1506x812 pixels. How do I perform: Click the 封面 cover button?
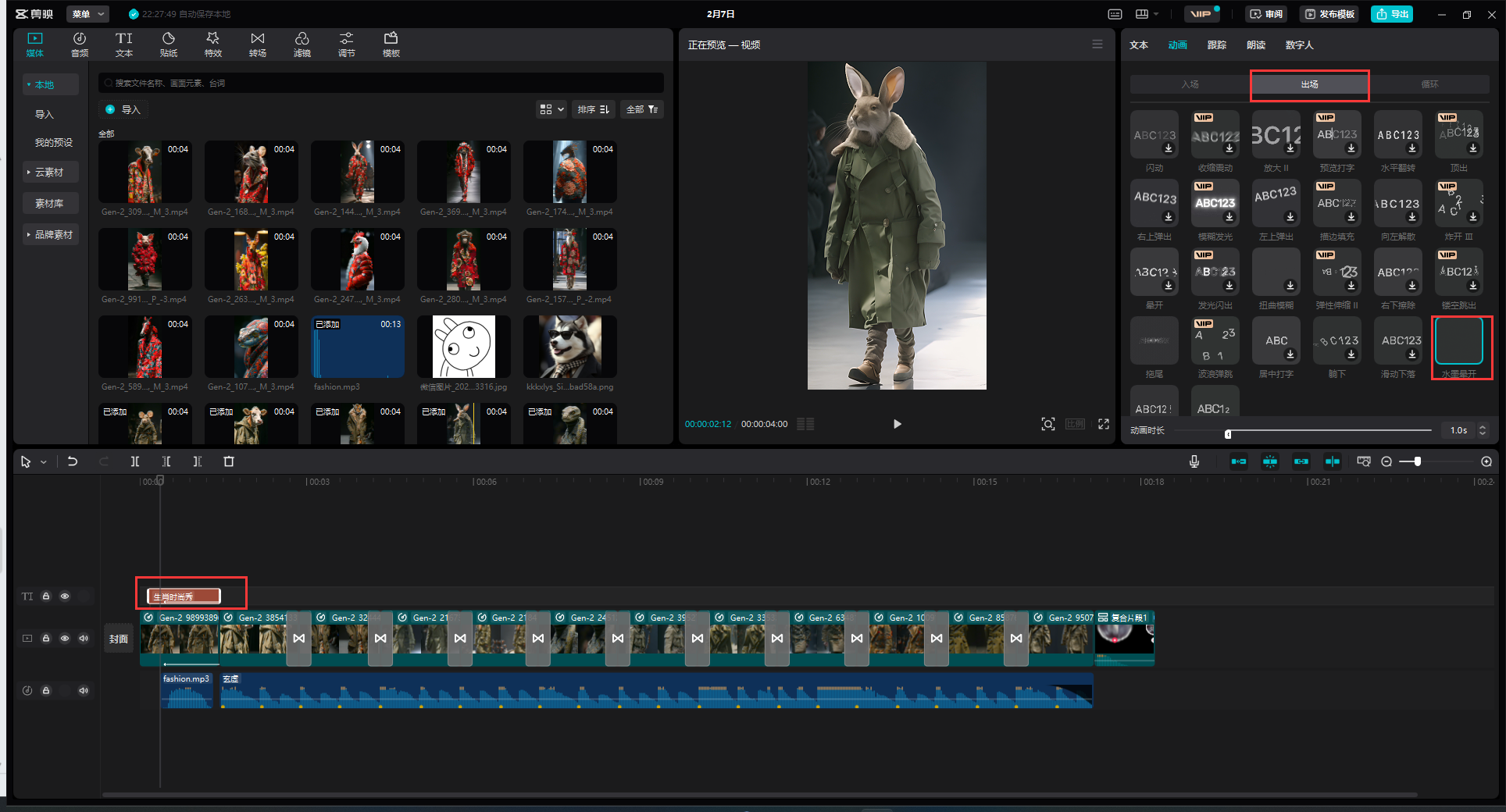[119, 639]
